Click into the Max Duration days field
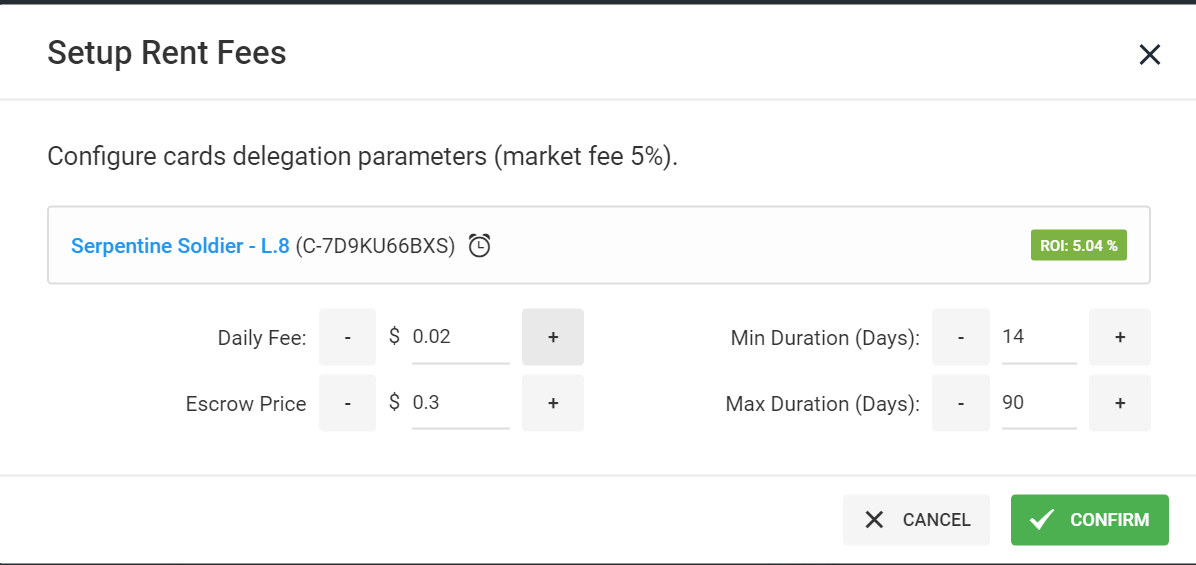 coord(1039,403)
